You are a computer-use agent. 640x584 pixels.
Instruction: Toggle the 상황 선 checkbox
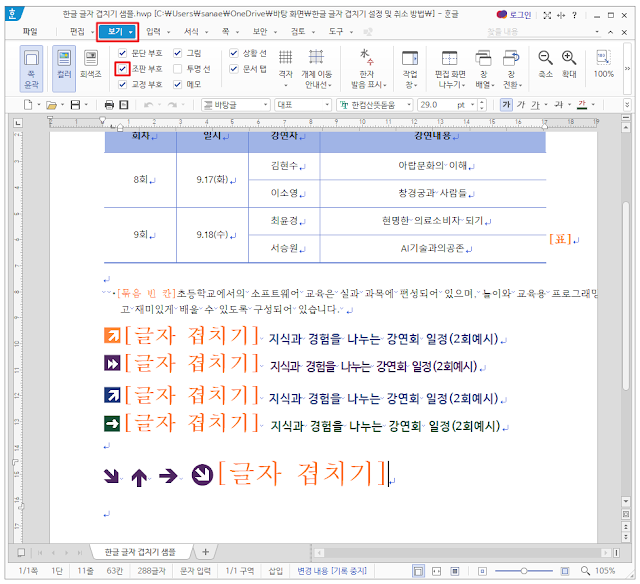pyautogui.click(x=233, y=53)
